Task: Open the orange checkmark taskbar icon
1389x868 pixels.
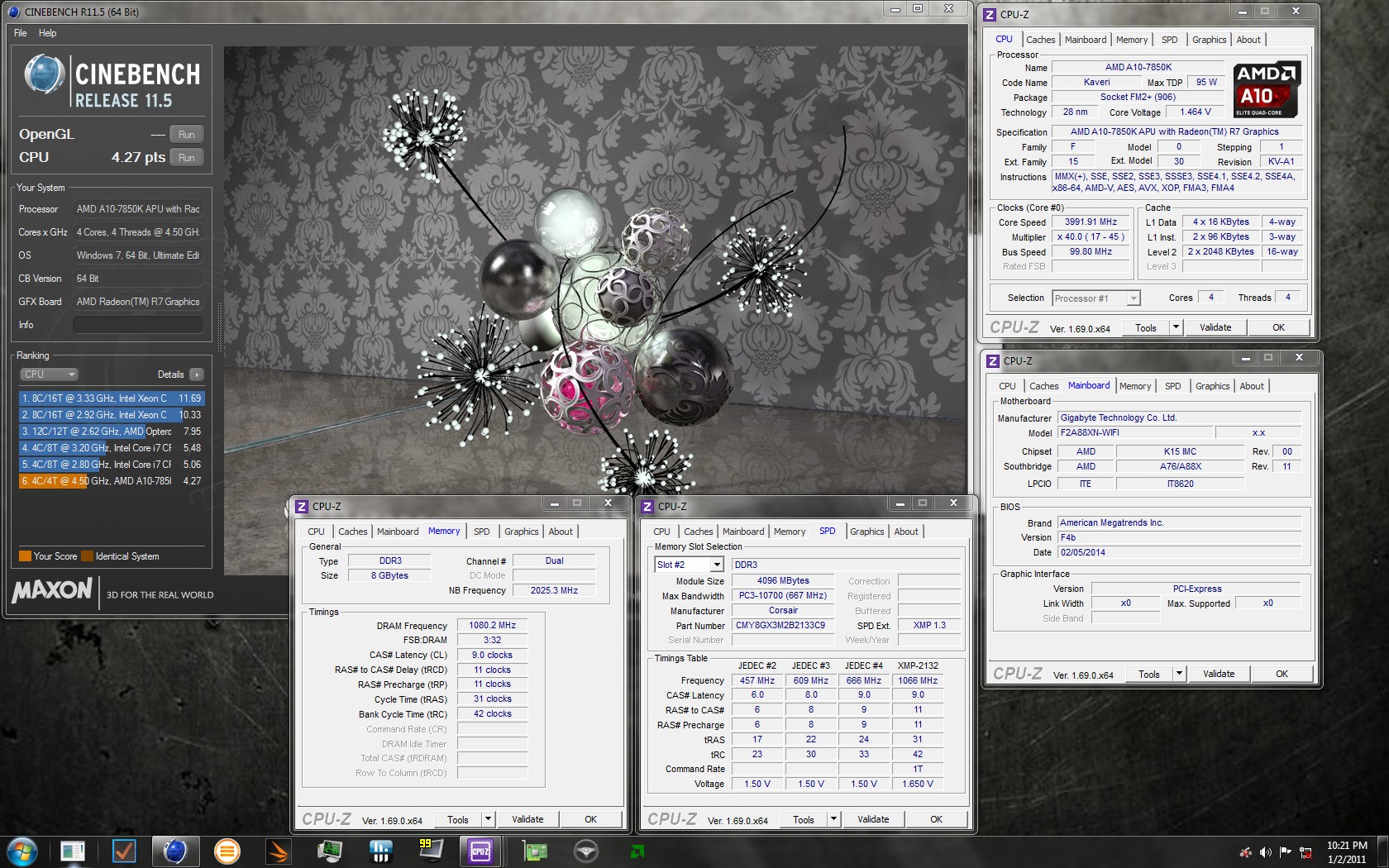Action: [124, 851]
